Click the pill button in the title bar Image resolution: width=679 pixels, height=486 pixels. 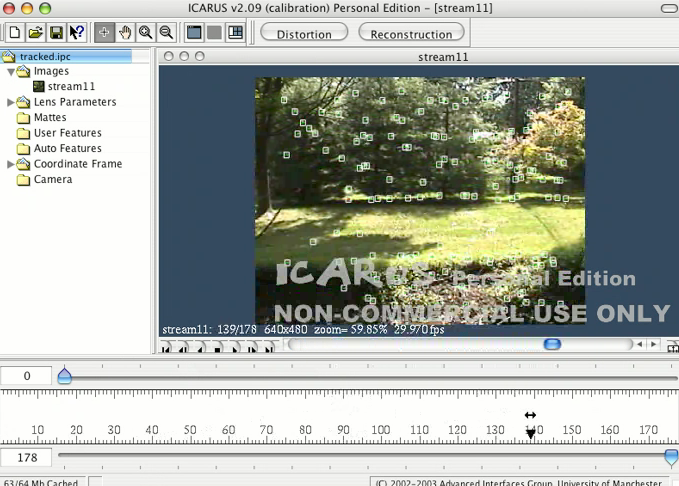[x=669, y=8]
